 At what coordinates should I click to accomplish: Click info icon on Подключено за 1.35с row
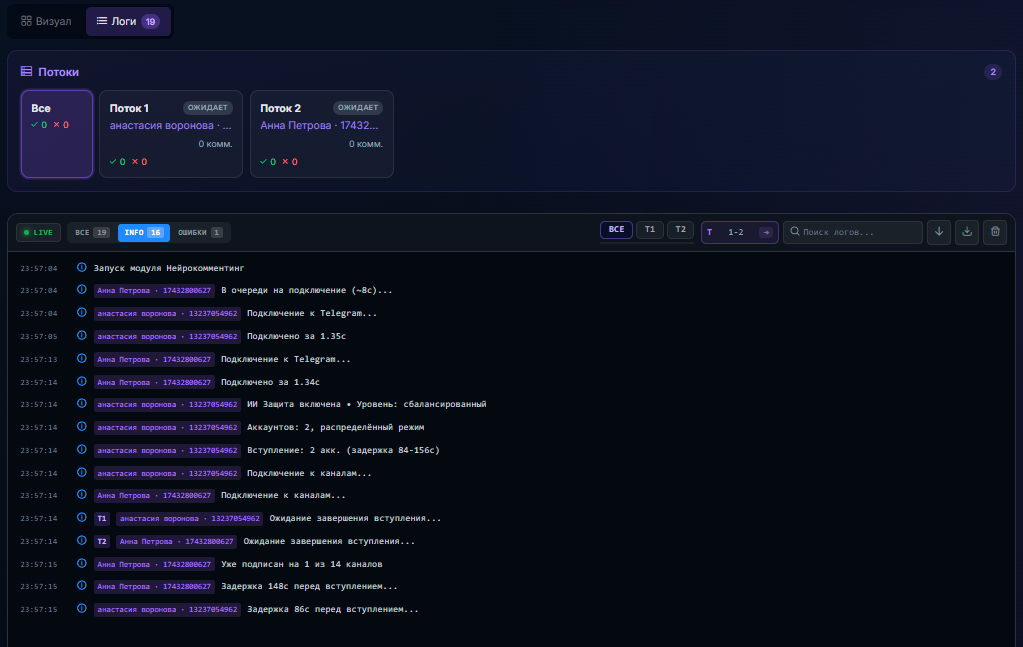(82, 336)
